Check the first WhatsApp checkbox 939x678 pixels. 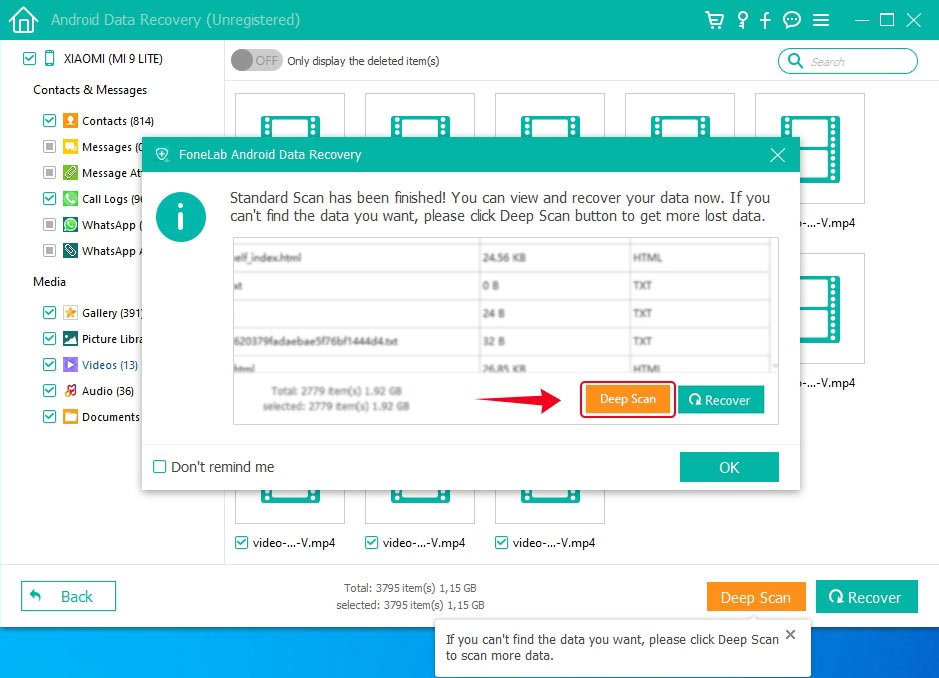point(50,224)
